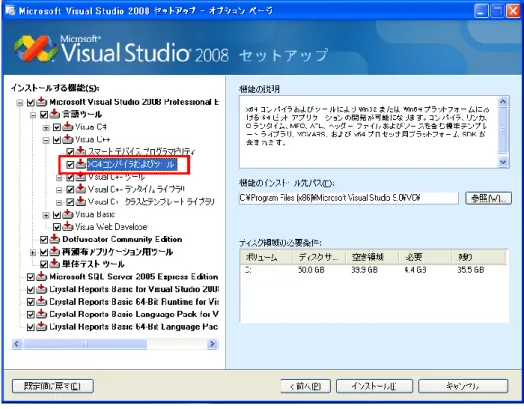The width and height of the screenshot is (524, 409).
Task: Start setup with the インストール button
Action: point(374,386)
